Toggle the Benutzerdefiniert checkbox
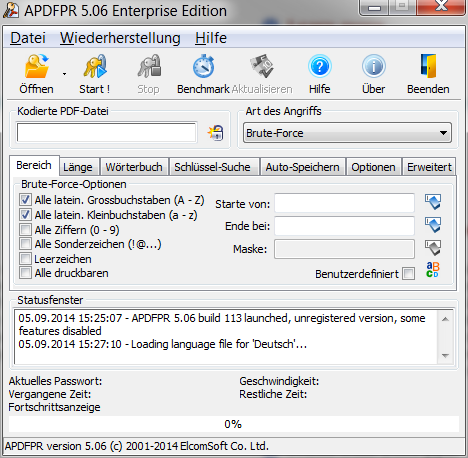Viewport: 468px width, 458px height. (409, 274)
